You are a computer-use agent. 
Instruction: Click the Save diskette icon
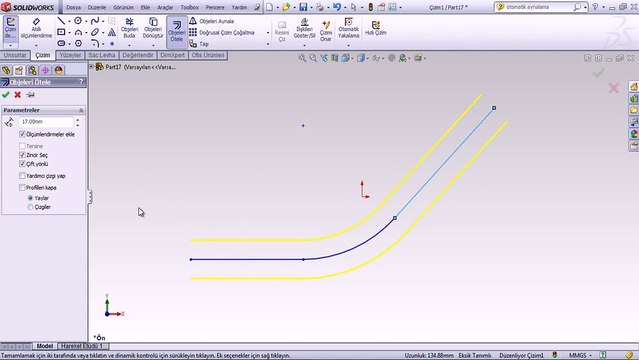(x=303, y=7)
